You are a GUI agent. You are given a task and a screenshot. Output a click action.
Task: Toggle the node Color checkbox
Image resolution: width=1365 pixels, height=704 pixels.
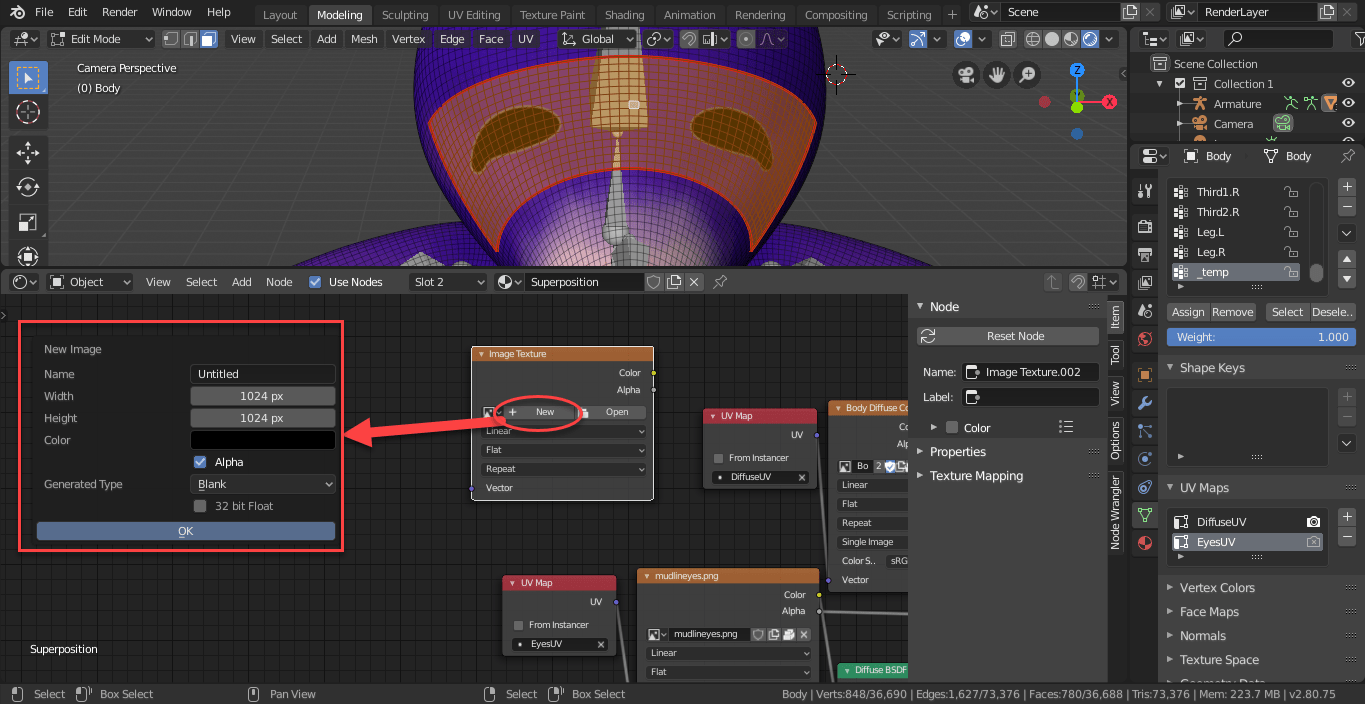click(x=952, y=428)
